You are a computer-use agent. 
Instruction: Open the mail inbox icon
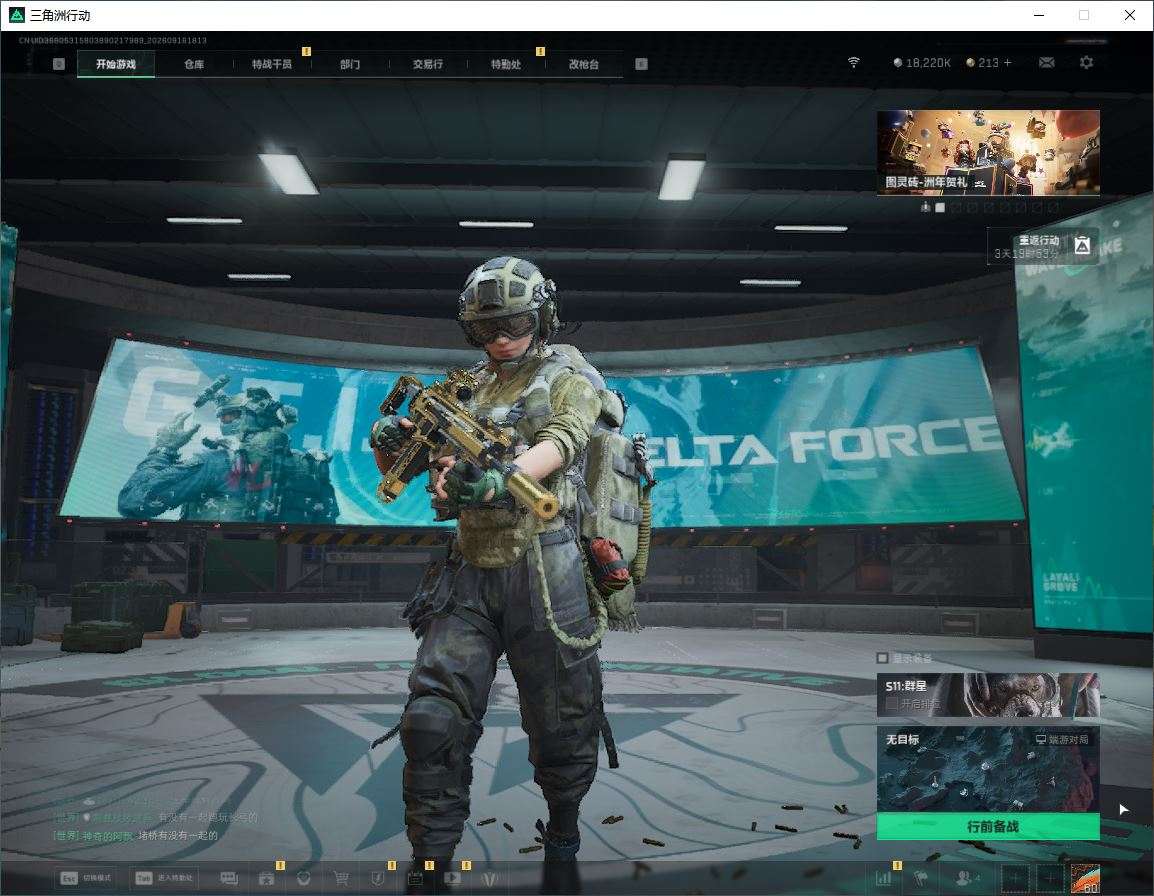point(1047,63)
